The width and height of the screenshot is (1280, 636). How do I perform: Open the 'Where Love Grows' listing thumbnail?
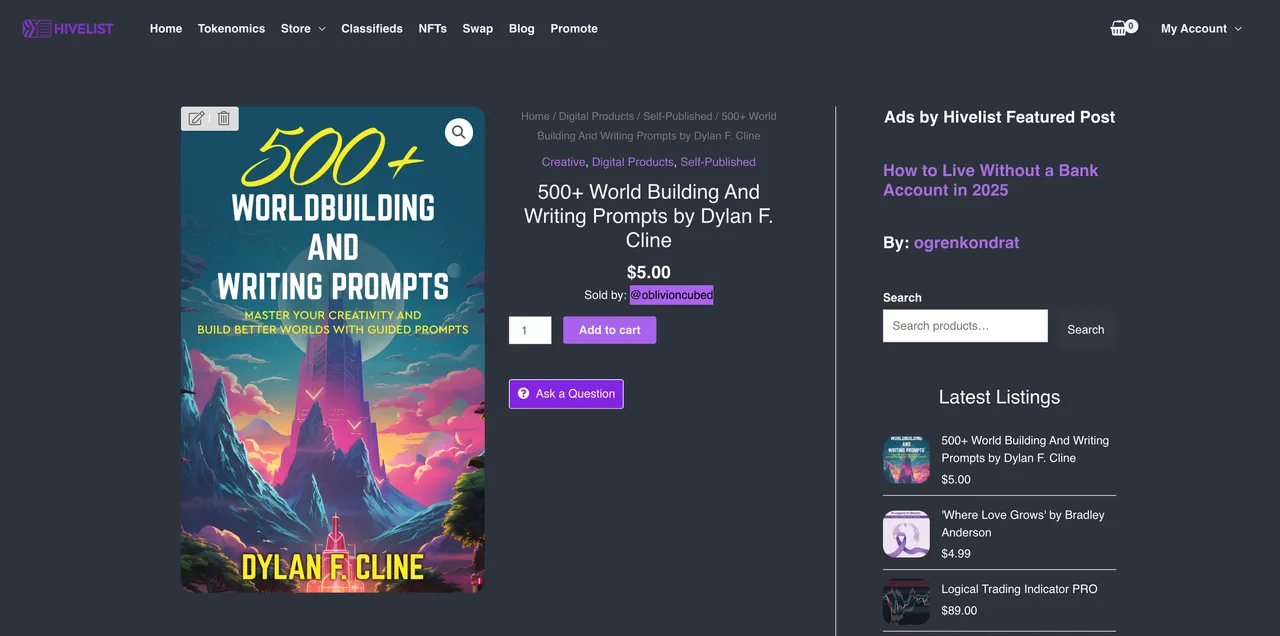[x=906, y=533]
